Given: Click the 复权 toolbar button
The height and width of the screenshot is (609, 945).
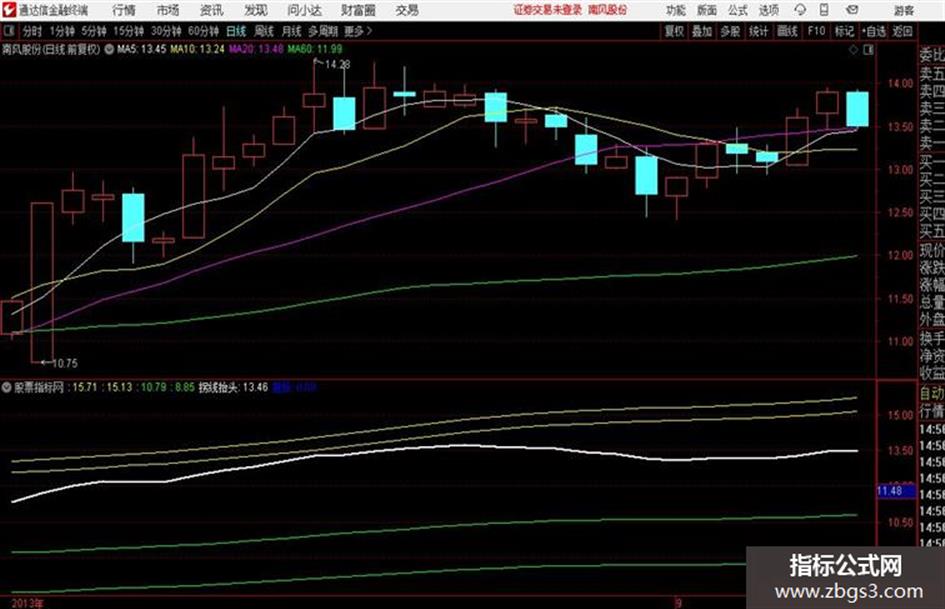Looking at the screenshot, I should [x=674, y=31].
